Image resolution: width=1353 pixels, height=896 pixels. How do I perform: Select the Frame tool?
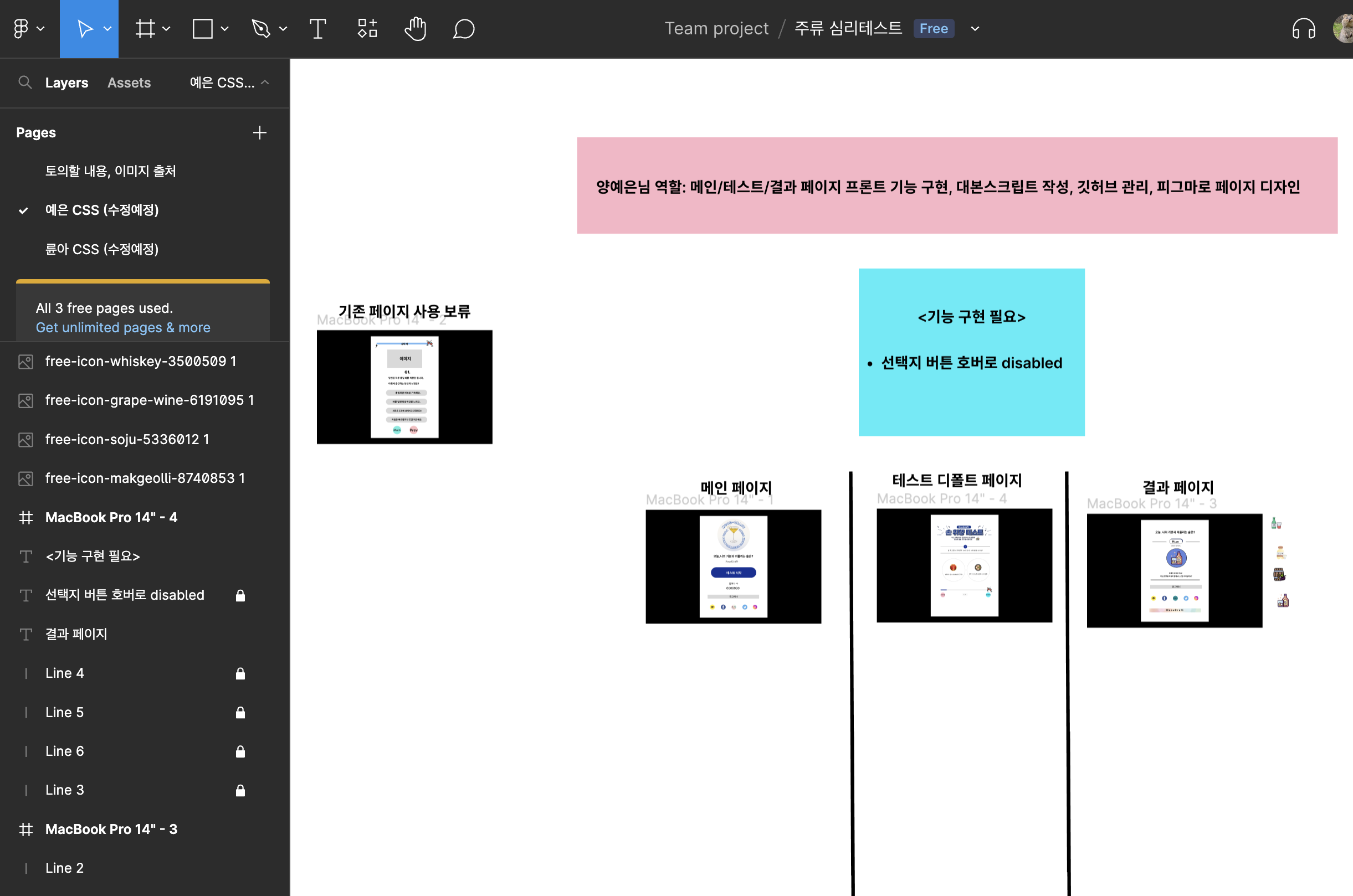(145, 28)
